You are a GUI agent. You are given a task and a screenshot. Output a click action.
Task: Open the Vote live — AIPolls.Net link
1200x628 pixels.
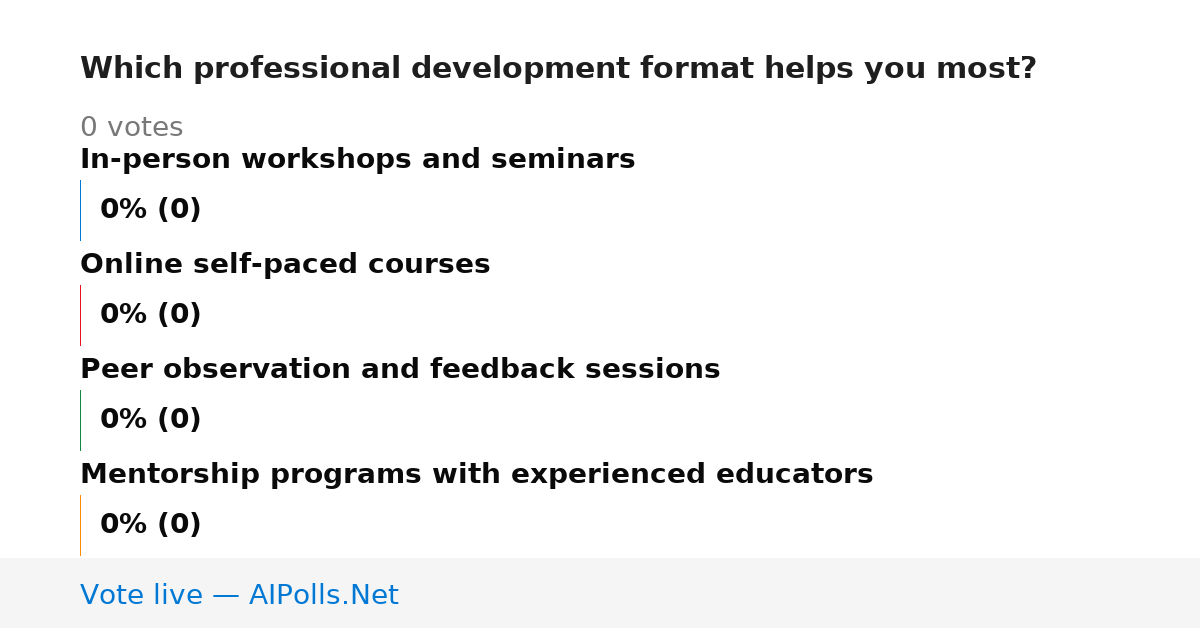(x=239, y=596)
